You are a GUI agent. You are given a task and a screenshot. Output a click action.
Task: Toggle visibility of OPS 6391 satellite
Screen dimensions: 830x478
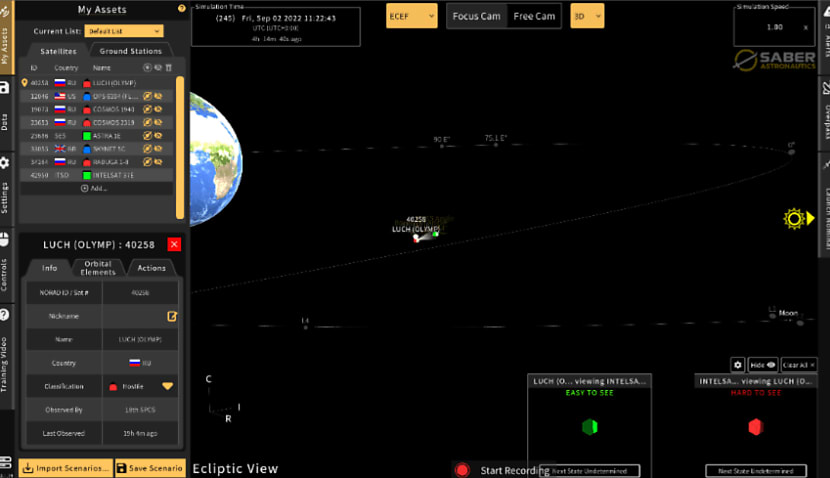[x=158, y=96]
